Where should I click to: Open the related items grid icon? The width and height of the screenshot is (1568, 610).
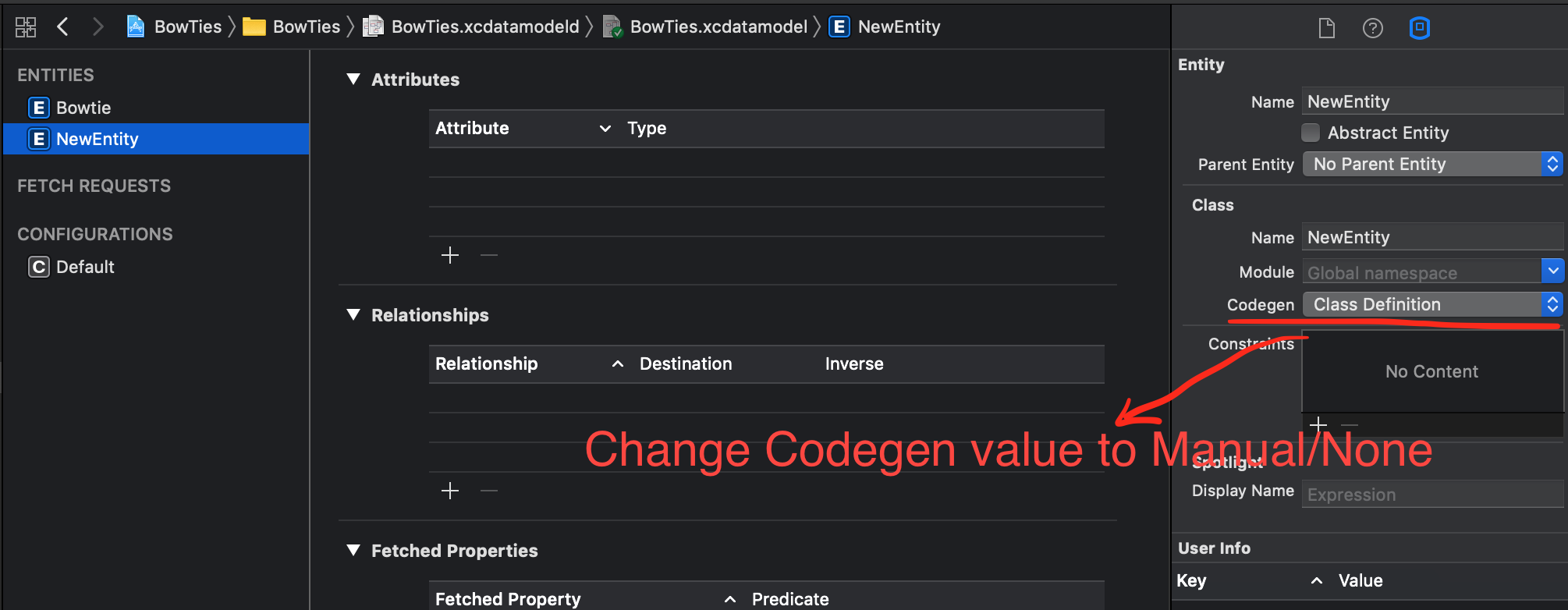click(26, 27)
